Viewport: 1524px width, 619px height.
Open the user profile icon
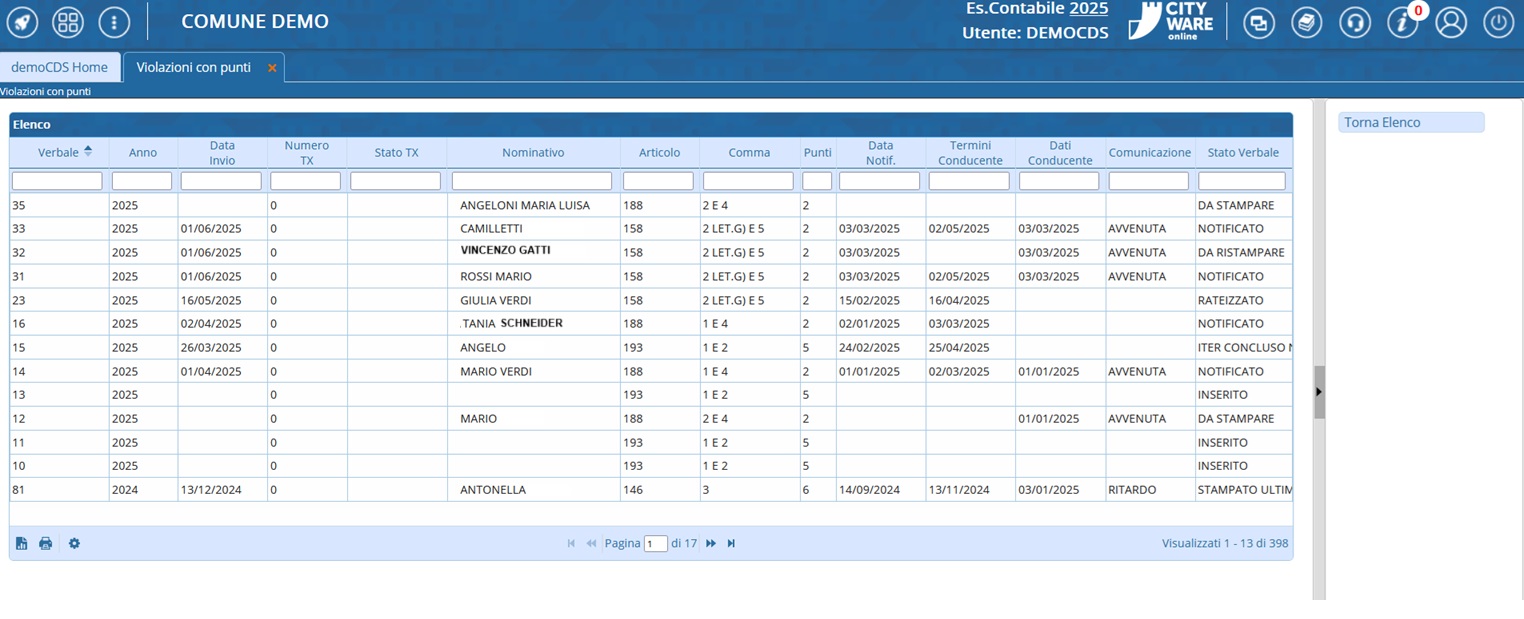[x=1450, y=22]
